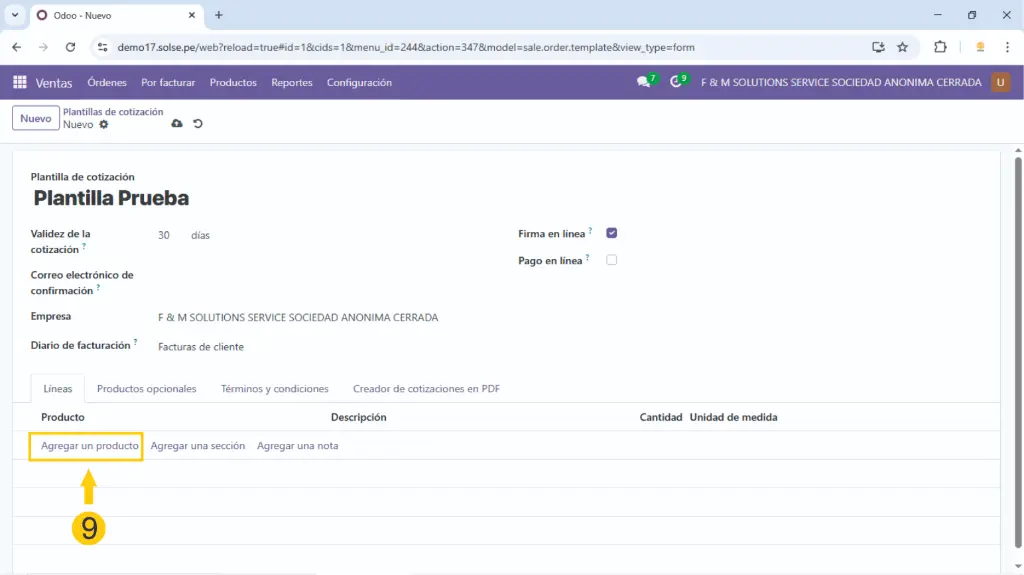Viewport: 1024px width, 575px height.
Task: Open the gear actions menu
Action: click(104, 125)
